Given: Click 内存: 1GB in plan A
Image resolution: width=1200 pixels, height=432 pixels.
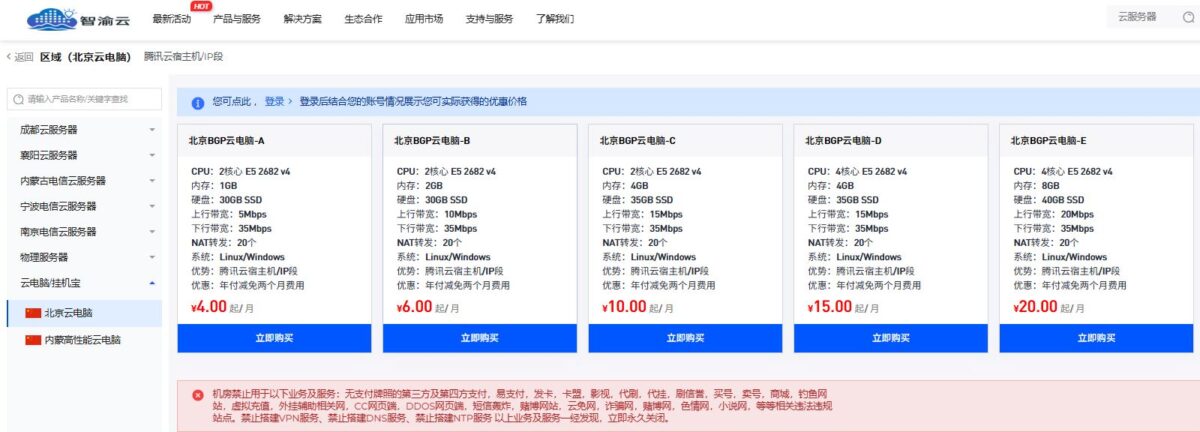Looking at the screenshot, I should (x=214, y=185).
